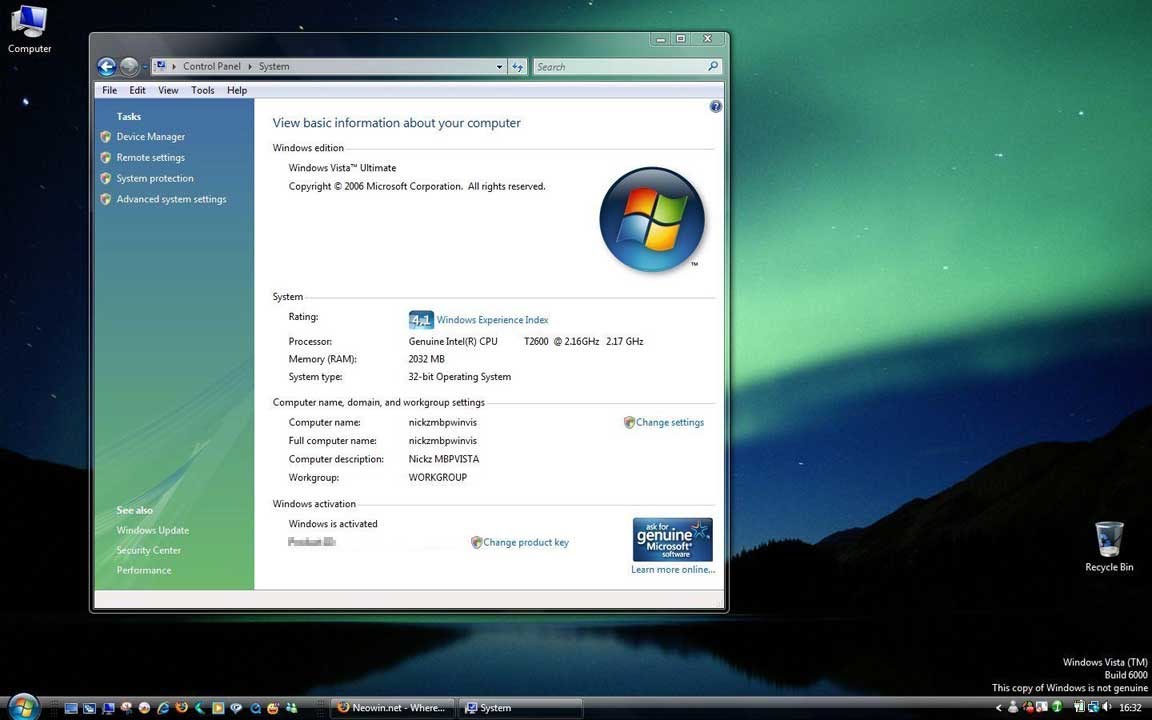Screen dimensions: 1152x720
Task: Click the 16:32 taskbar clock
Action: (x=1130, y=708)
